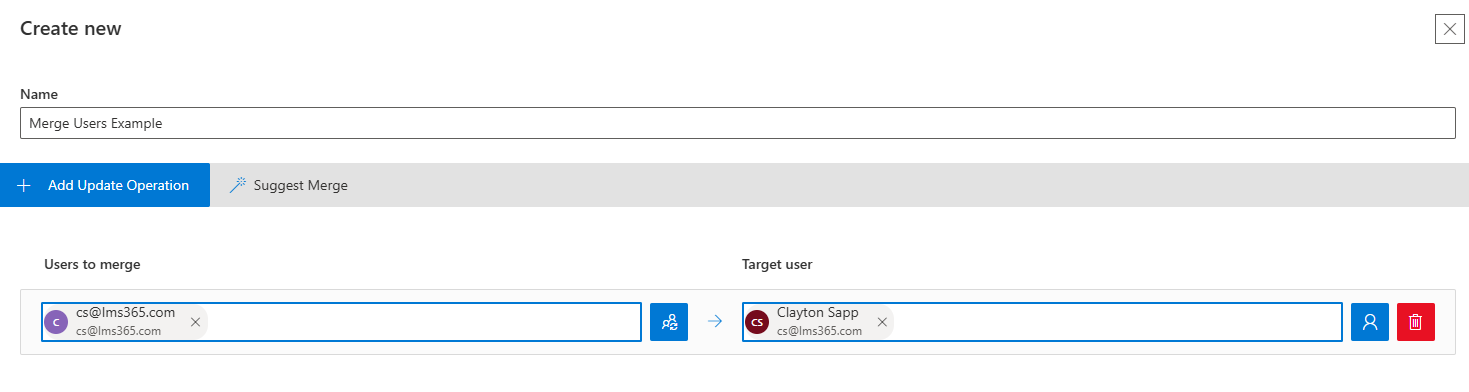Click the magic wand icon beside Suggest Merge
The image size is (1469, 392).
(x=237, y=185)
